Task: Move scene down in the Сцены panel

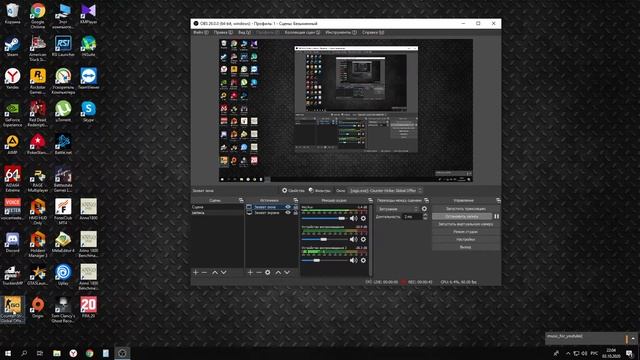Action: pyautogui.click(x=224, y=272)
